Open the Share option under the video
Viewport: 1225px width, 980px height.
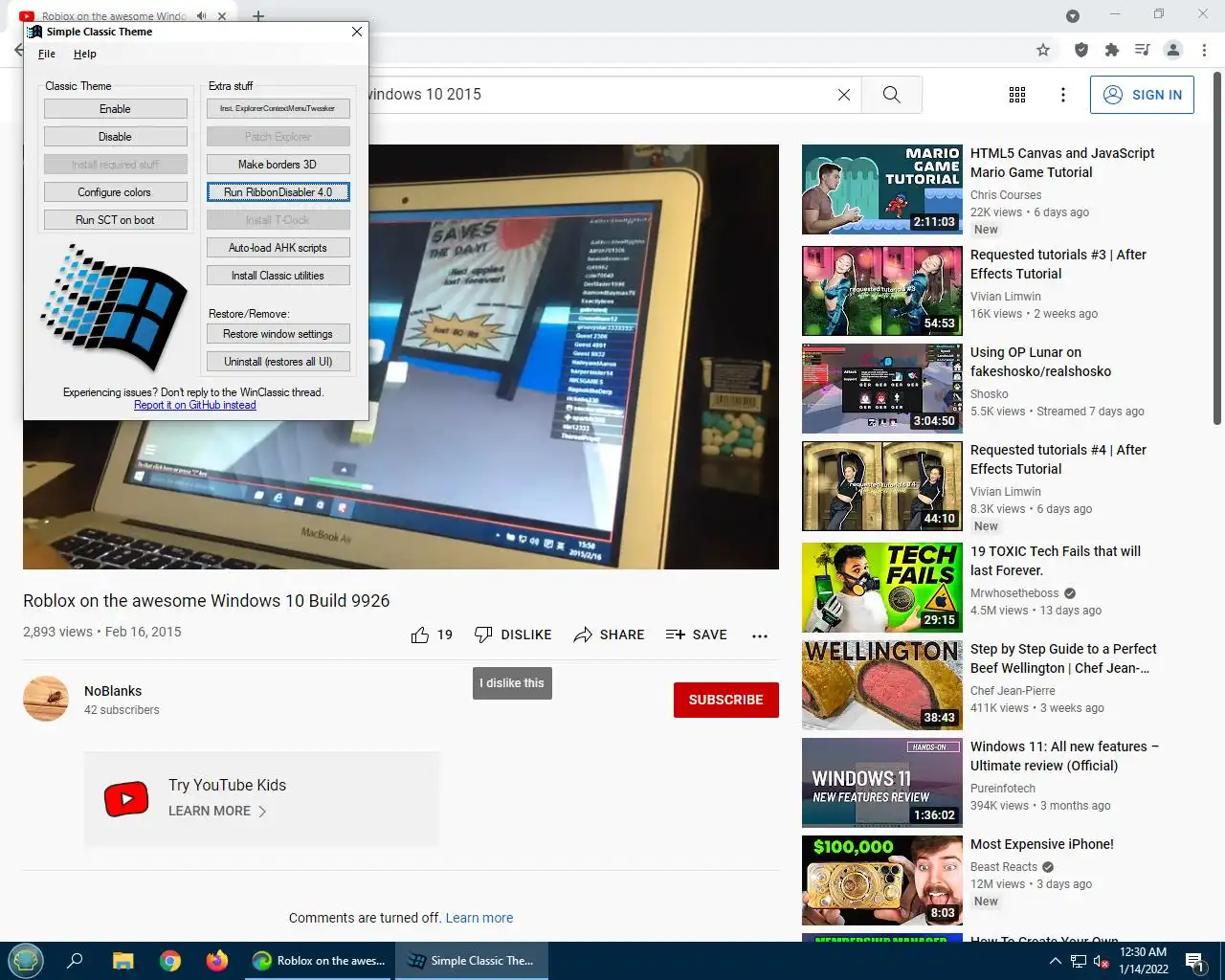[x=609, y=635]
